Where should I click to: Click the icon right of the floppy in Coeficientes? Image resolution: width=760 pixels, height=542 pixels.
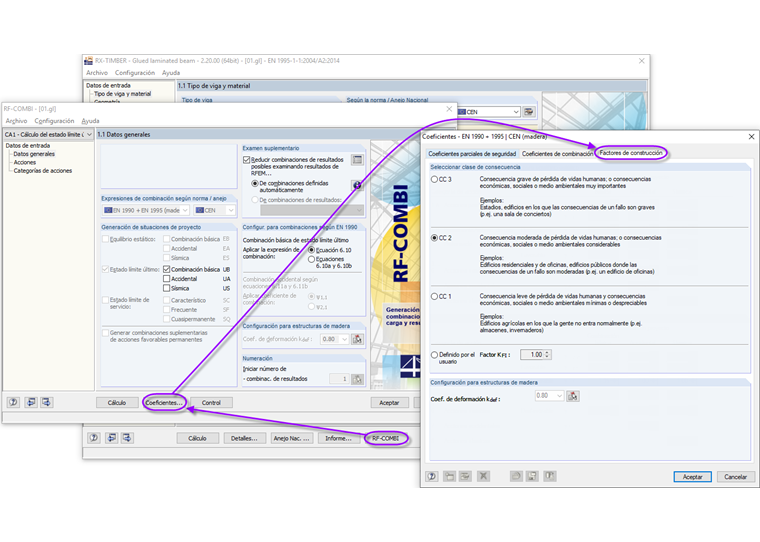click(x=550, y=477)
